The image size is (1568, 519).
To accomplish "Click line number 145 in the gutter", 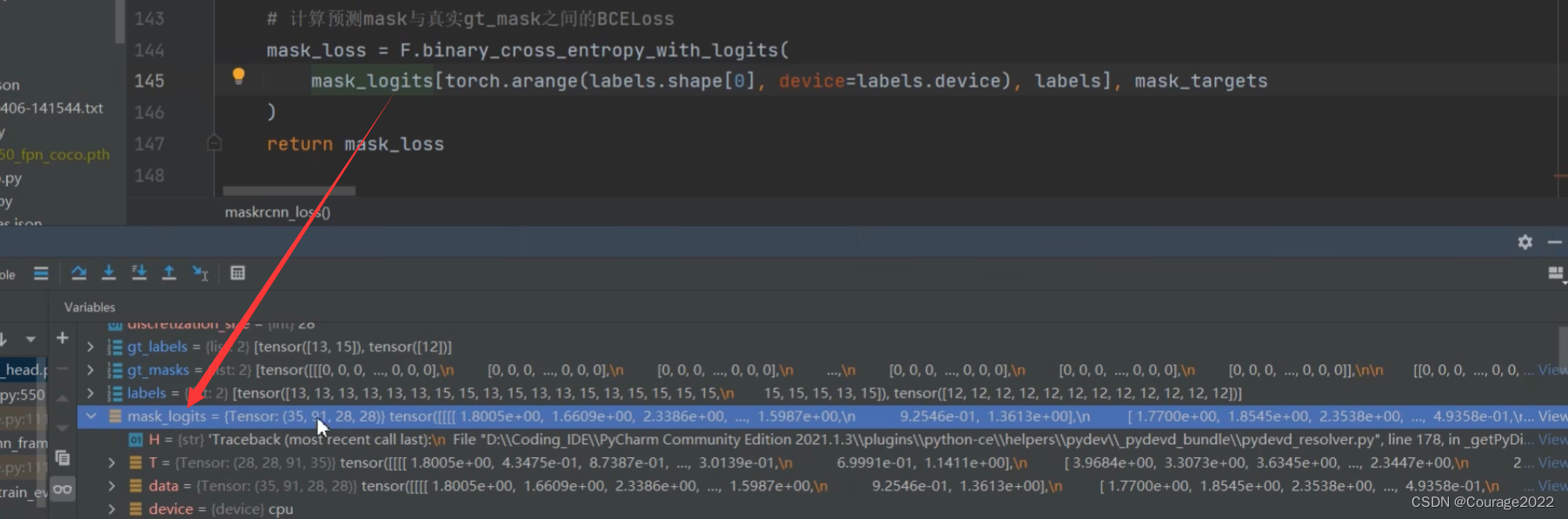I will click(149, 81).
